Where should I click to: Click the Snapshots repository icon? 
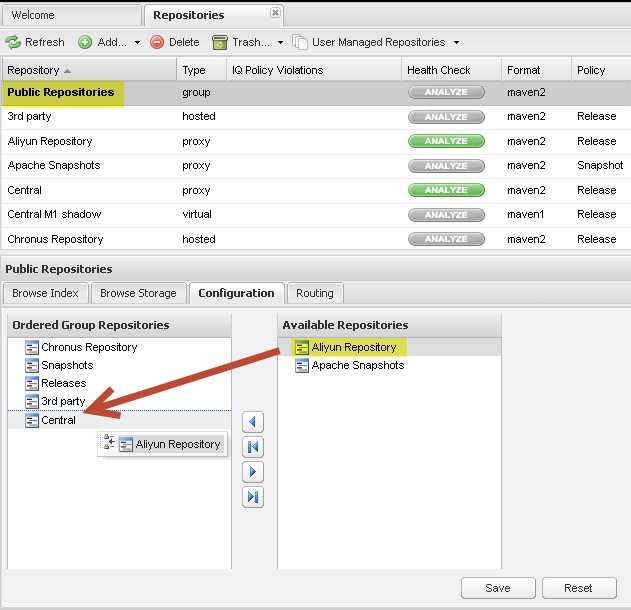coord(32,365)
